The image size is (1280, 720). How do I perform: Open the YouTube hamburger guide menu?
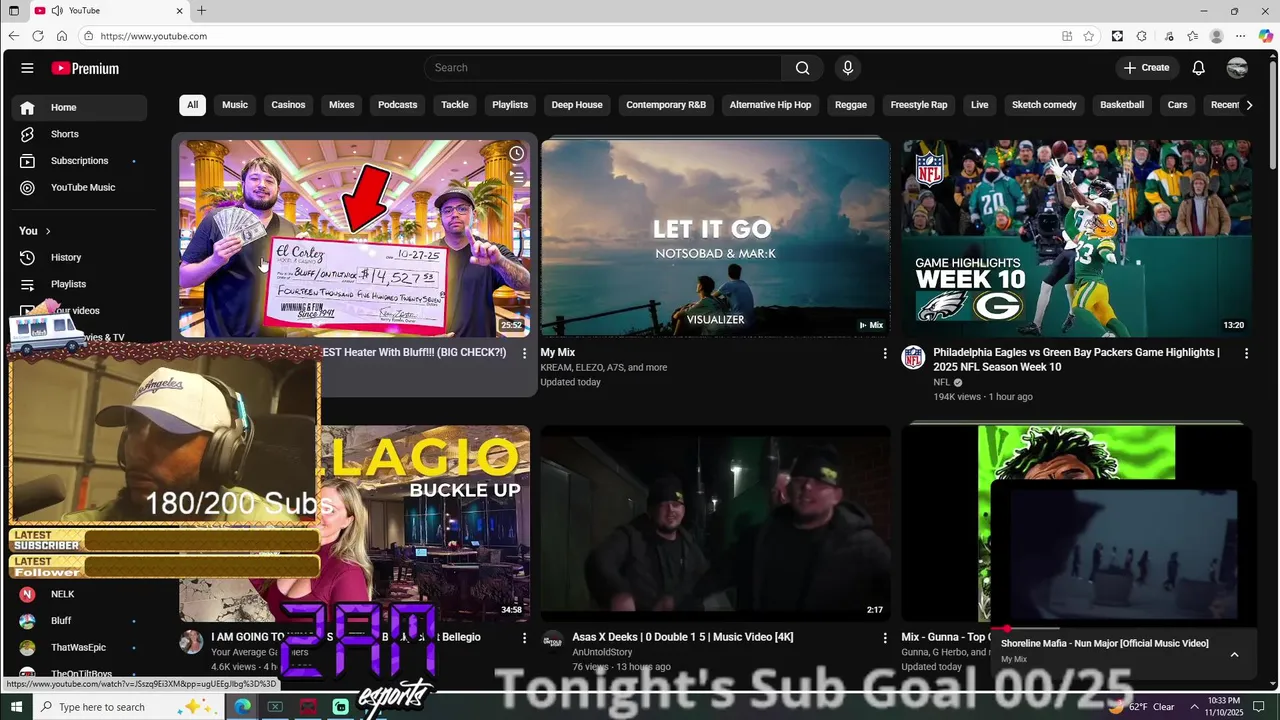pyautogui.click(x=27, y=68)
